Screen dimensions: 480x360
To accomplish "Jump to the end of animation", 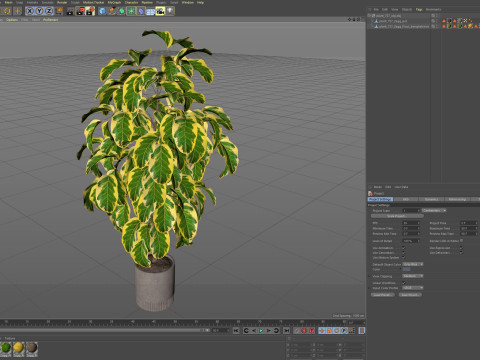I will click(x=286, y=330).
